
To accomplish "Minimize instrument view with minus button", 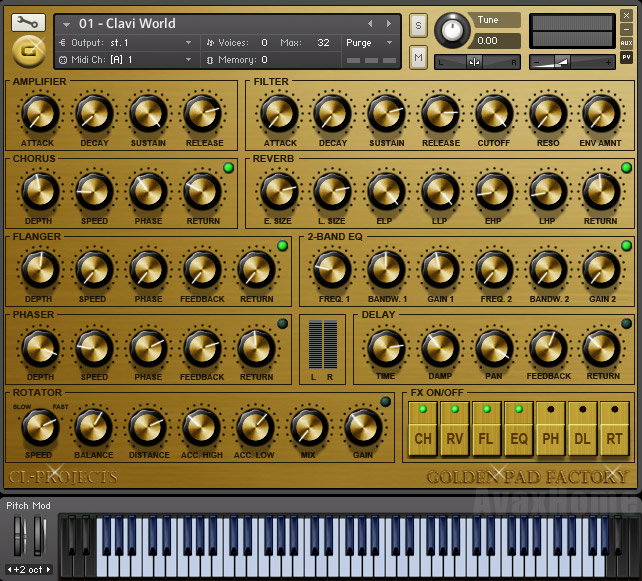I will 626,29.
